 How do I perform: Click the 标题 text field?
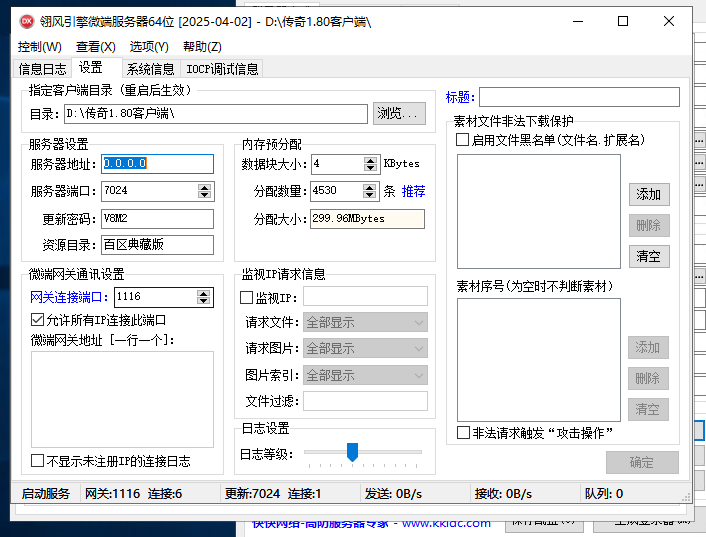(x=579, y=97)
